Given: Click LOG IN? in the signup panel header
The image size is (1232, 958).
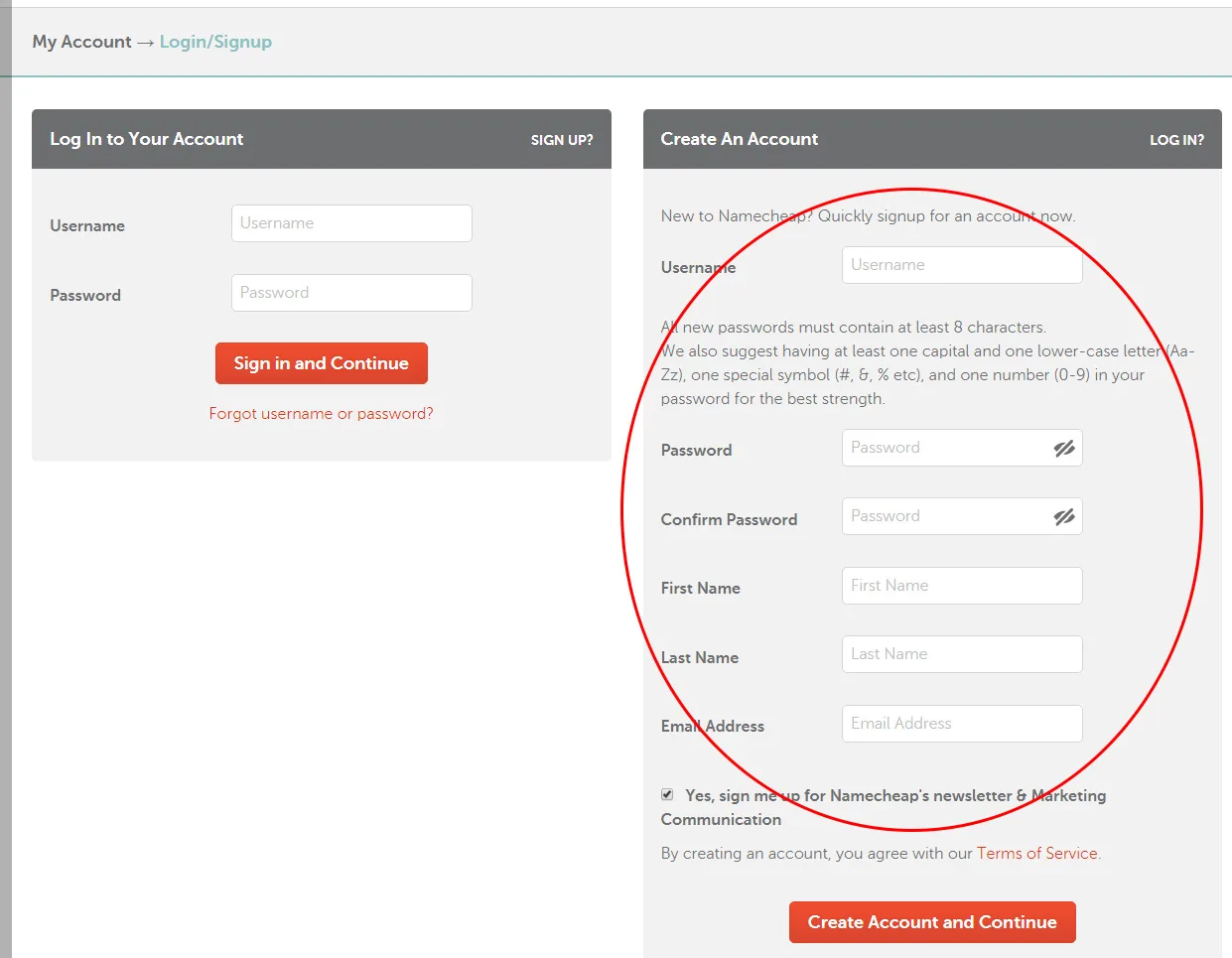Looking at the screenshot, I should (x=1176, y=140).
